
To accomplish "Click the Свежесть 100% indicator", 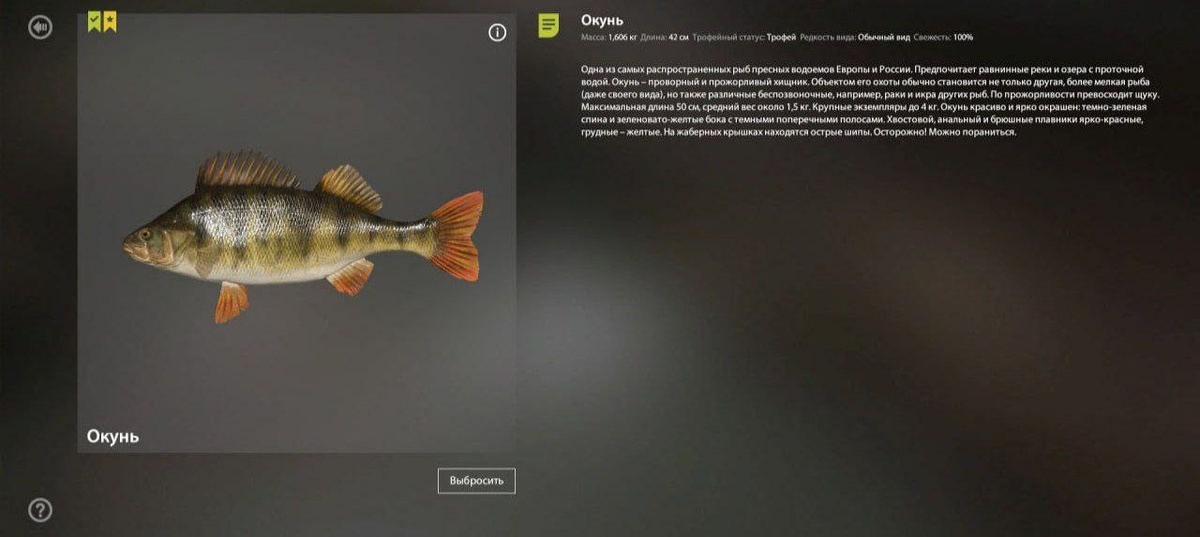I will tap(943, 37).
